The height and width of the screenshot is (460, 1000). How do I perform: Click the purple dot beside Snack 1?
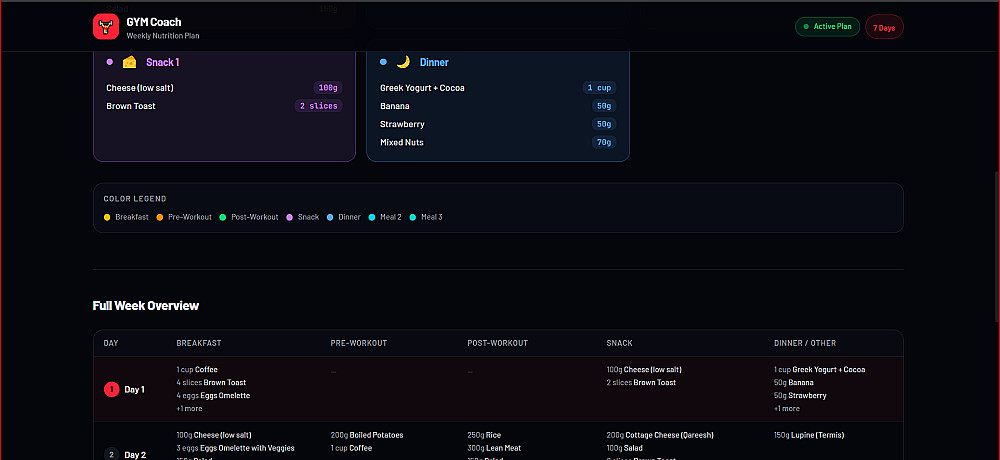110,62
